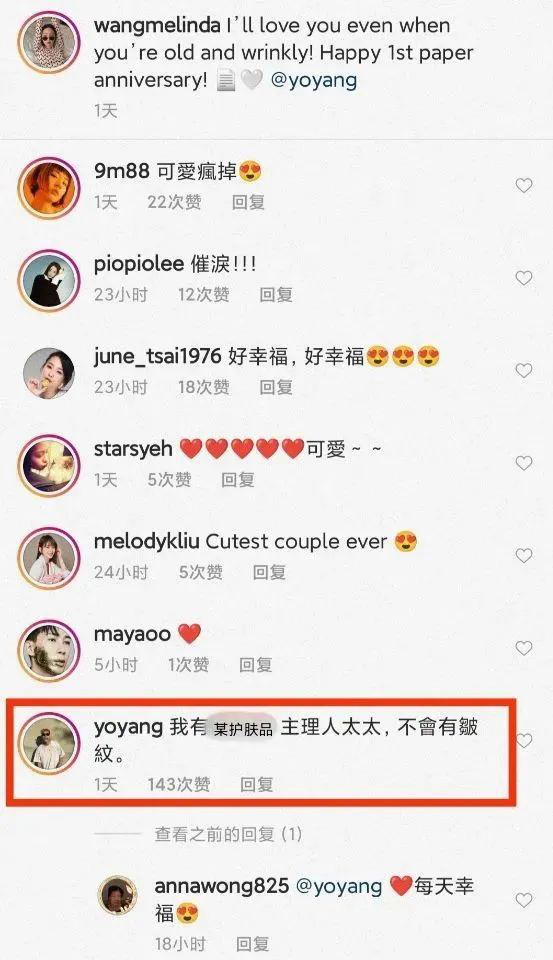Tap heart icon on piopiolee's comment
Screen dimensions: 553x960
(524, 278)
